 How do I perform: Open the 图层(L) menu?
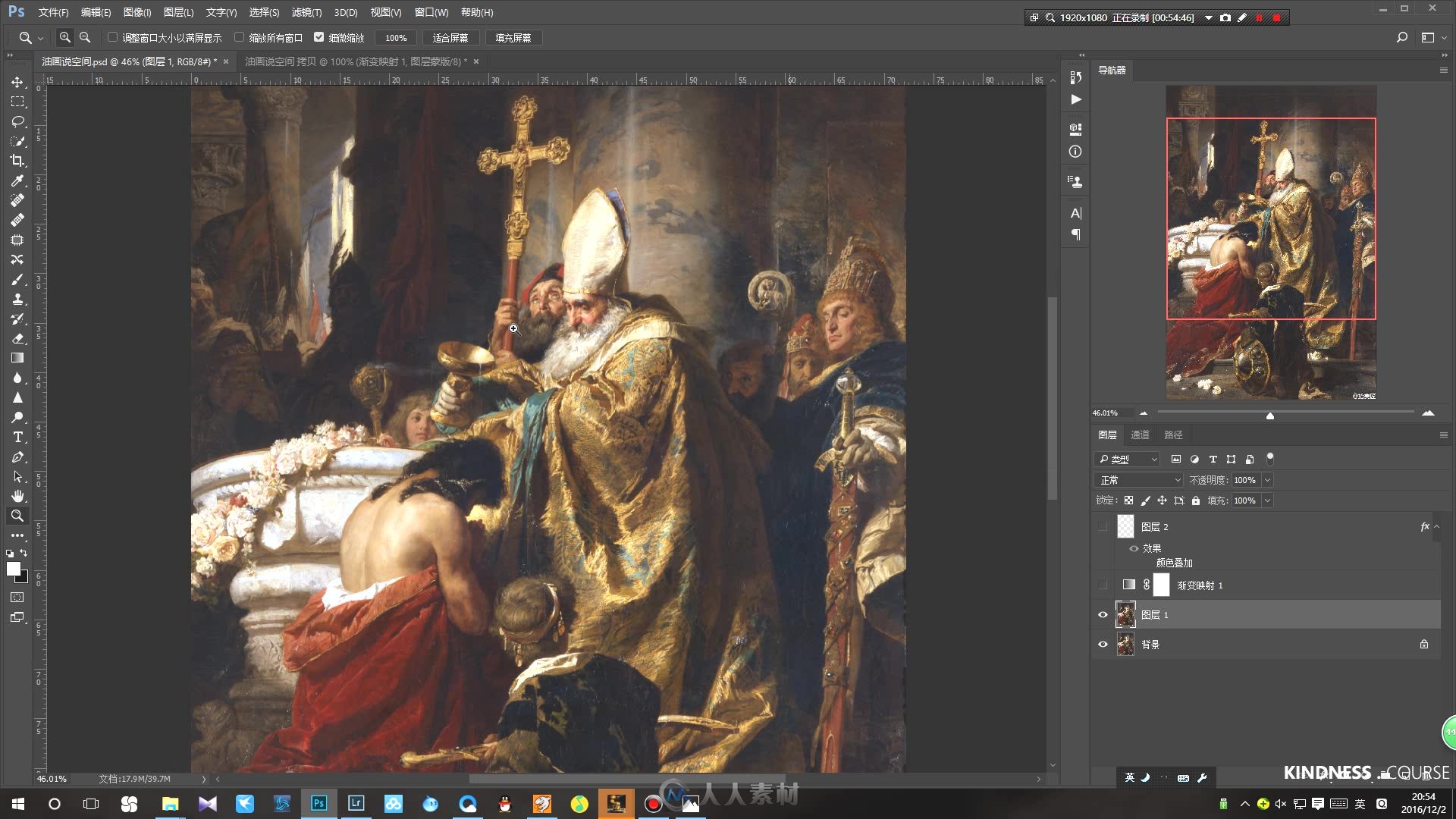(x=178, y=12)
